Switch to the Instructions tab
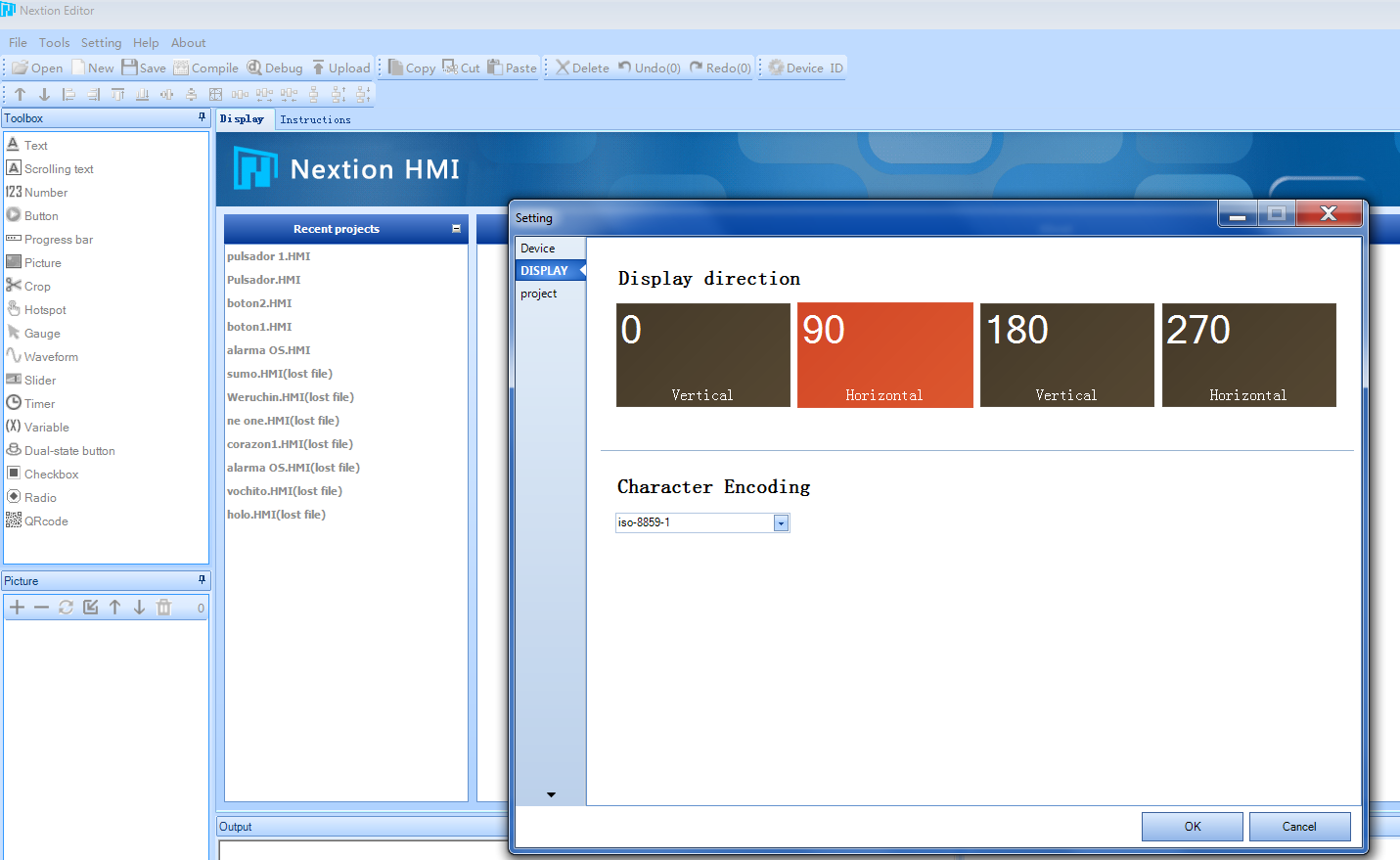This screenshot has width=1400, height=860. tap(315, 119)
